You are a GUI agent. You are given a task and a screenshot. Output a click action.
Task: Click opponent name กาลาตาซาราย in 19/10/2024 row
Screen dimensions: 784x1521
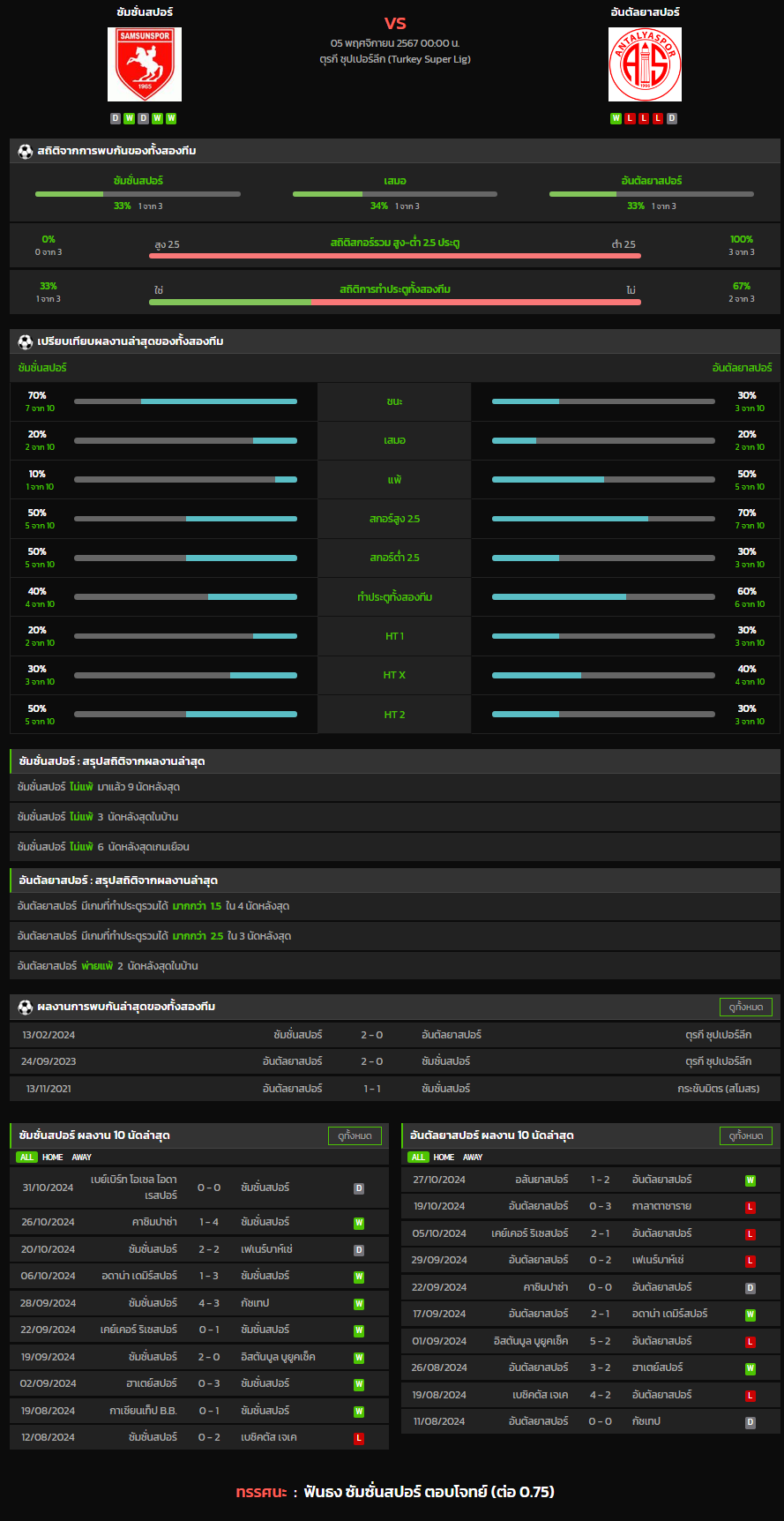click(x=662, y=1207)
